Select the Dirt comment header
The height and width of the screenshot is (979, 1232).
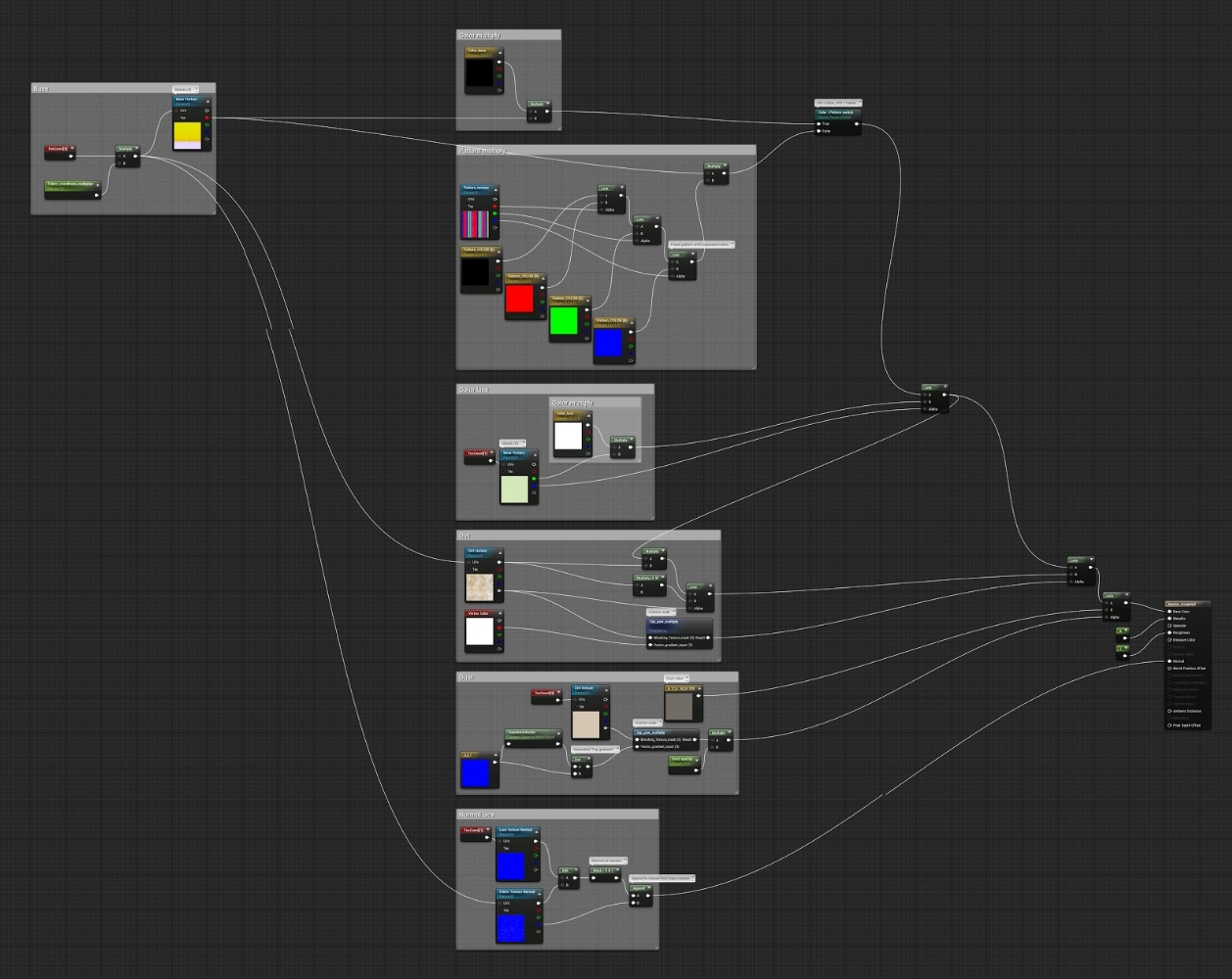pos(589,536)
